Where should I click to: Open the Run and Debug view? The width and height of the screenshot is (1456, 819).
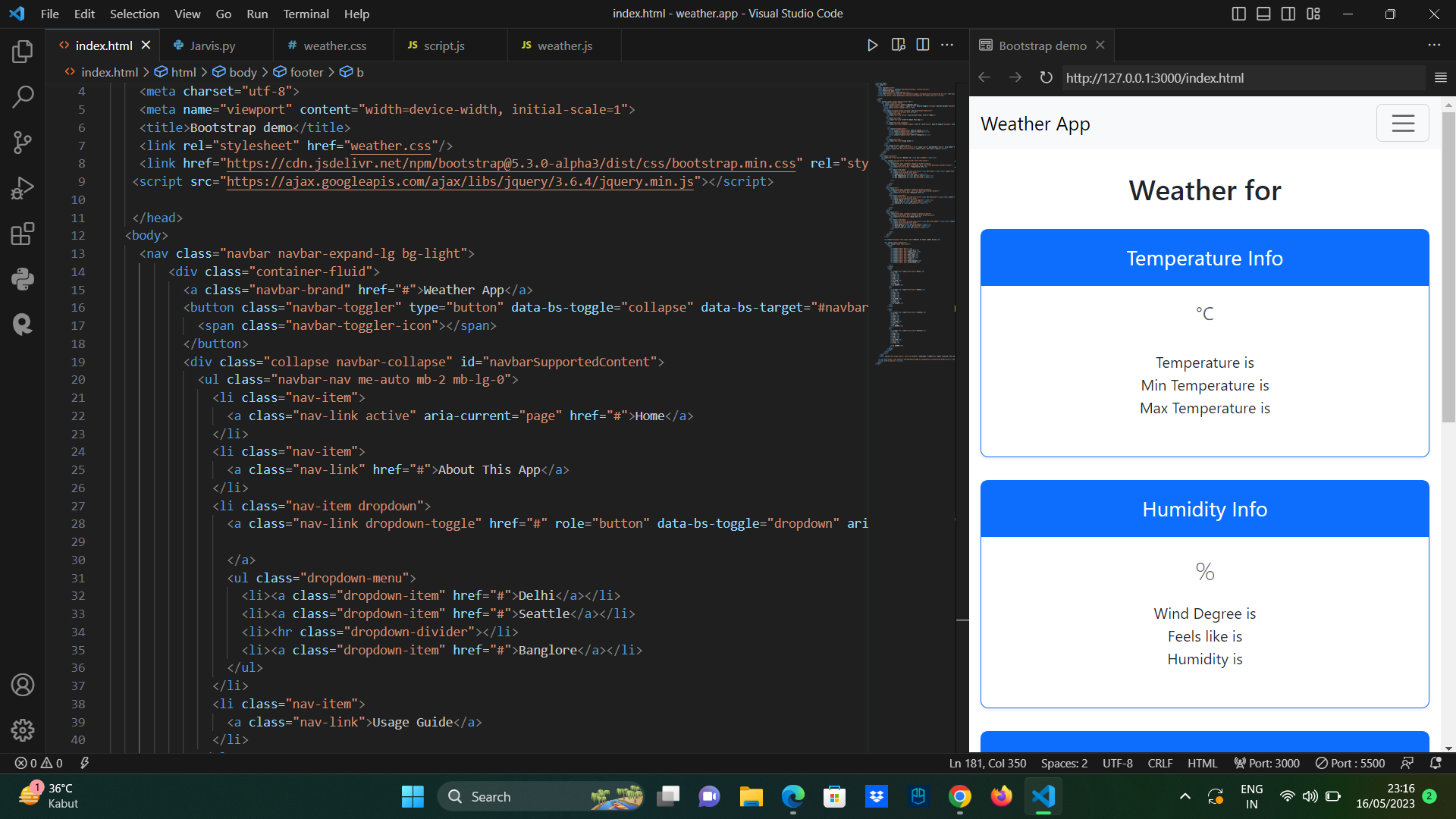[23, 188]
